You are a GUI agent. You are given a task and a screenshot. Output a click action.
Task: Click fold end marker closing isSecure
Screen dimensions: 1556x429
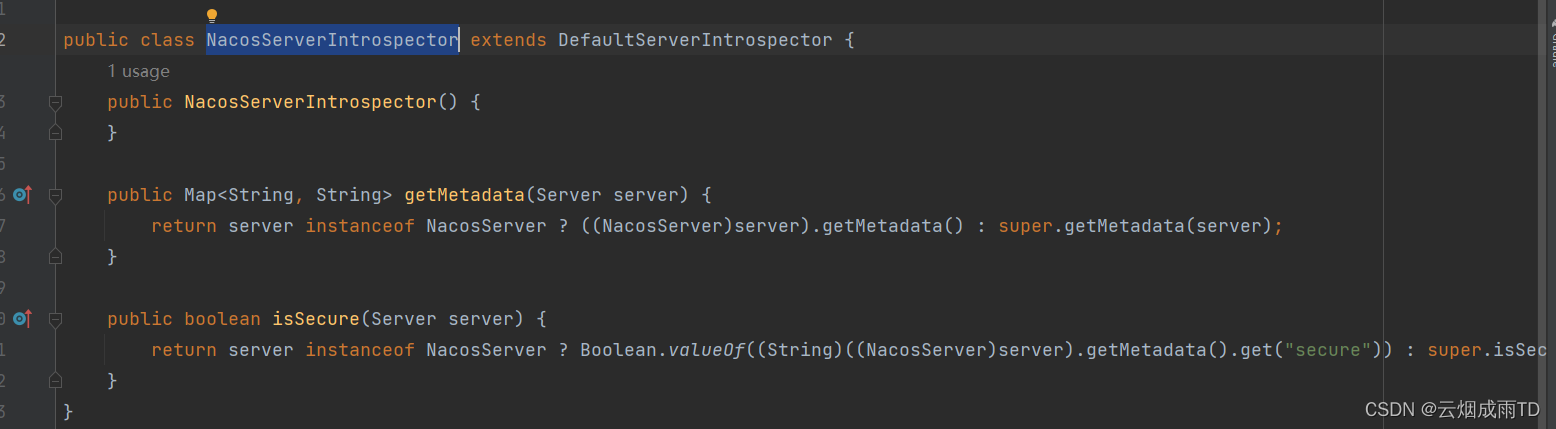click(55, 381)
